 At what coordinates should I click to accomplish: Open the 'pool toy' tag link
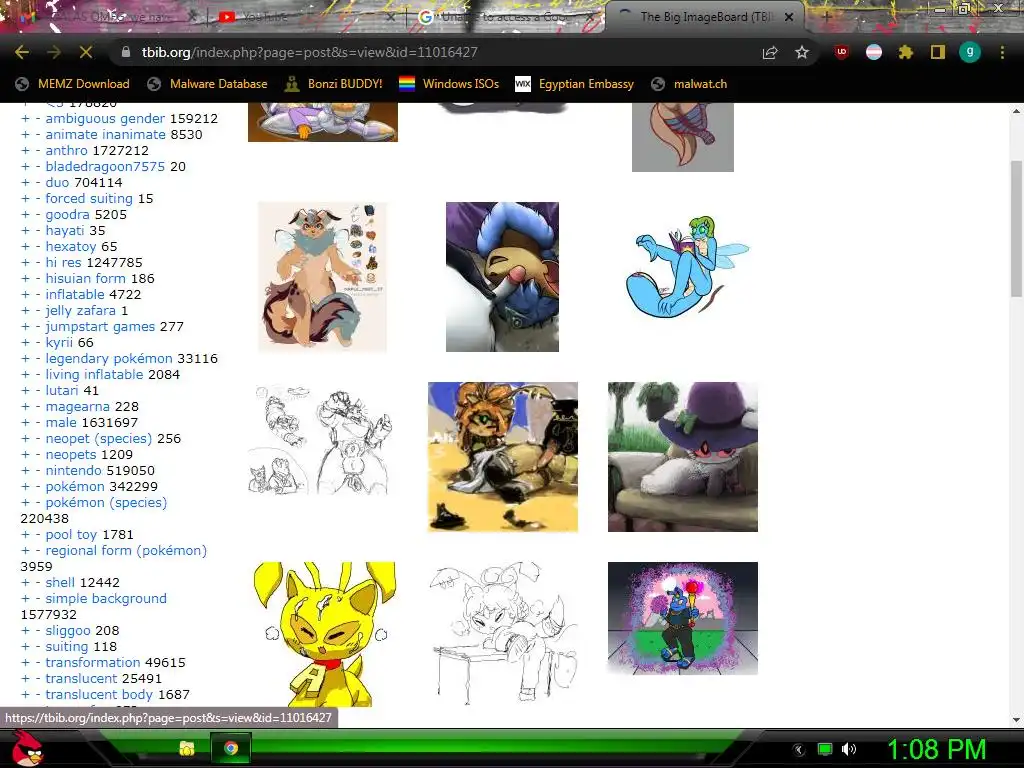pyautogui.click(x=71, y=535)
